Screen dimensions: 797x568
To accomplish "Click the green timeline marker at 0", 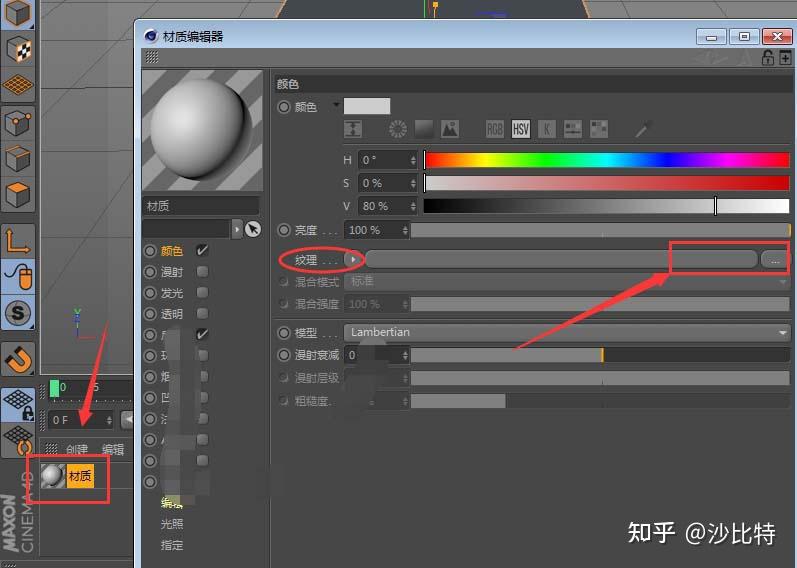I will pyautogui.click(x=54, y=388).
